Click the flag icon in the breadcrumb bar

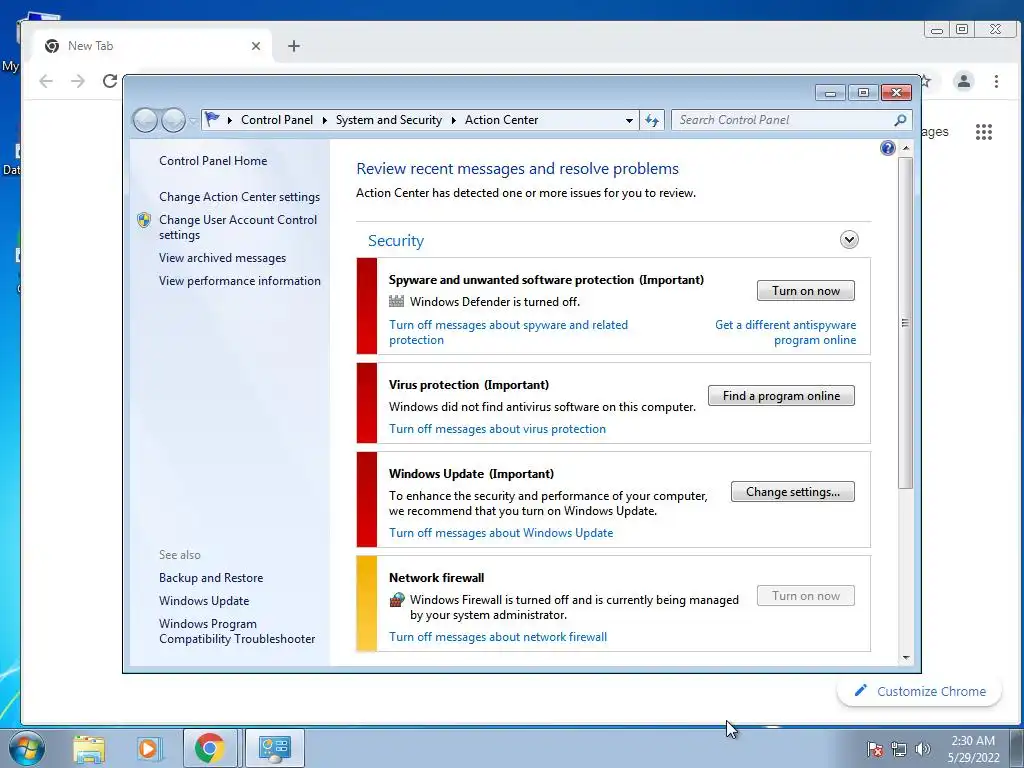[212, 120]
